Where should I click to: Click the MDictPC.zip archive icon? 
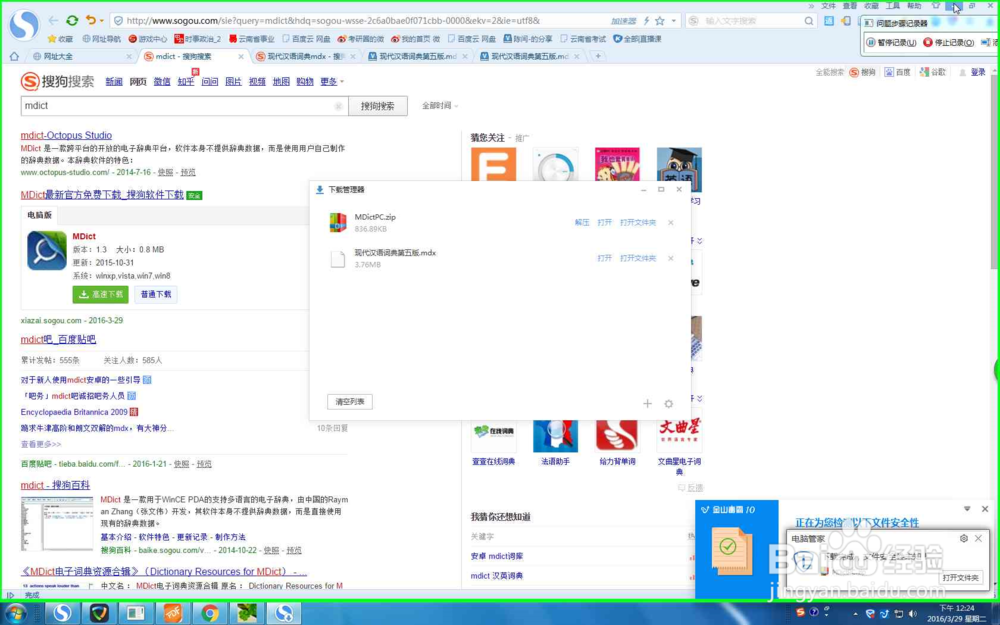tap(337, 223)
